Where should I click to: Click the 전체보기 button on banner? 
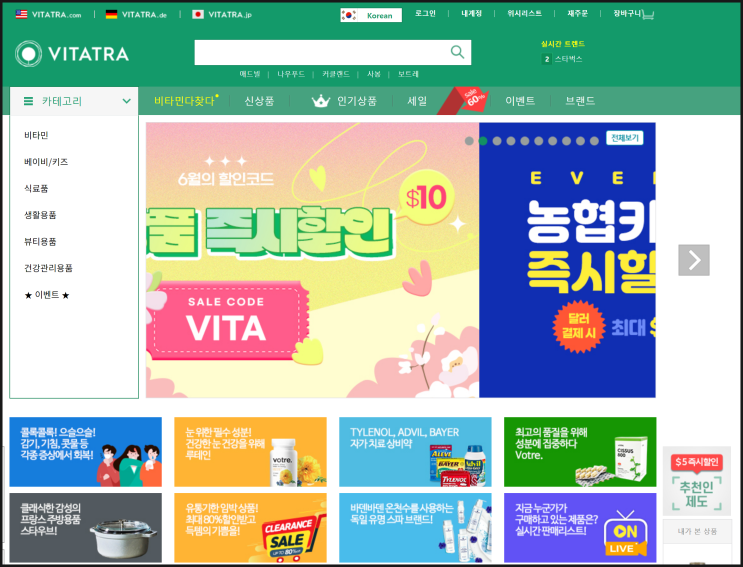625,138
